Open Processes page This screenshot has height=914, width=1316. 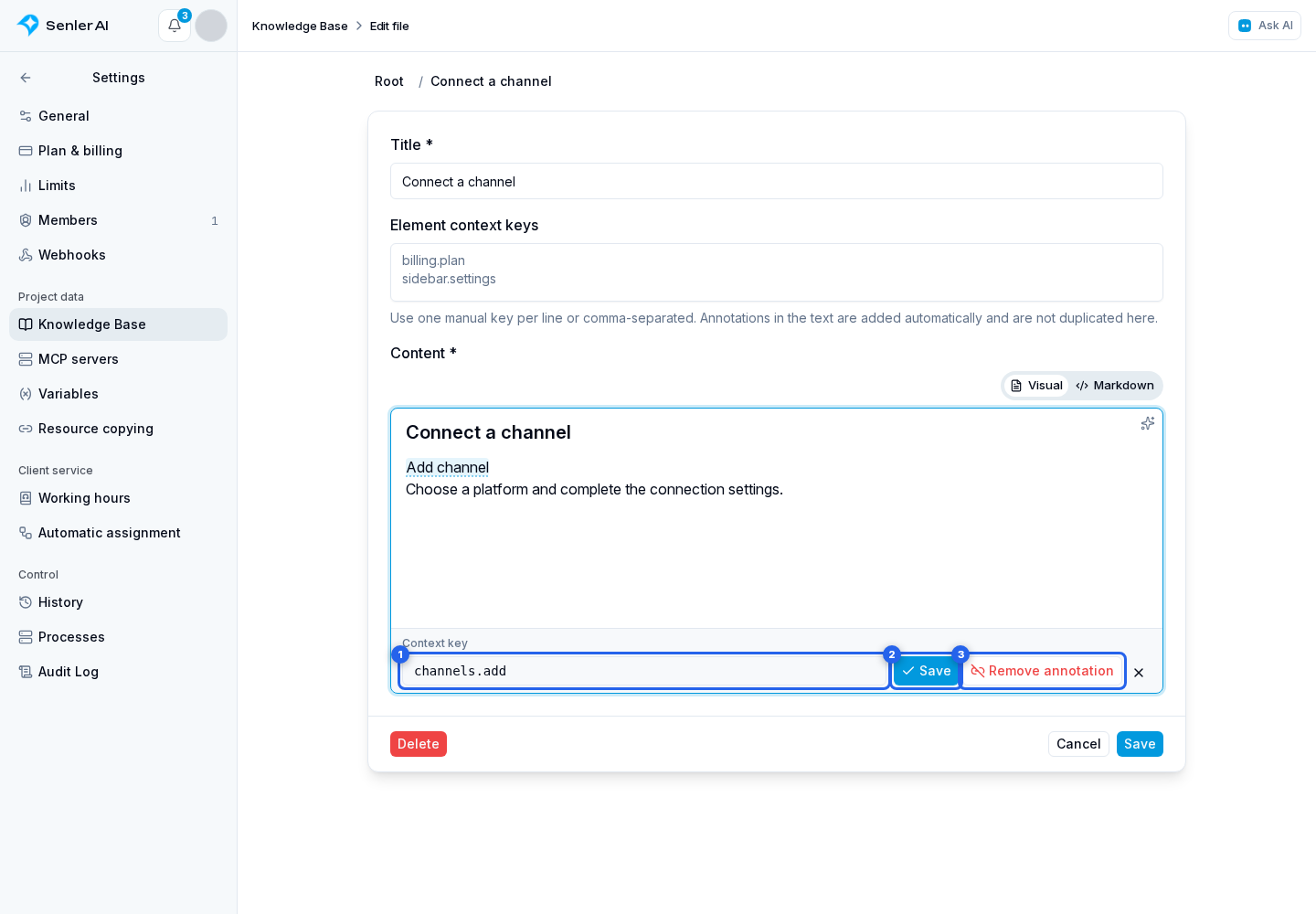(119, 637)
